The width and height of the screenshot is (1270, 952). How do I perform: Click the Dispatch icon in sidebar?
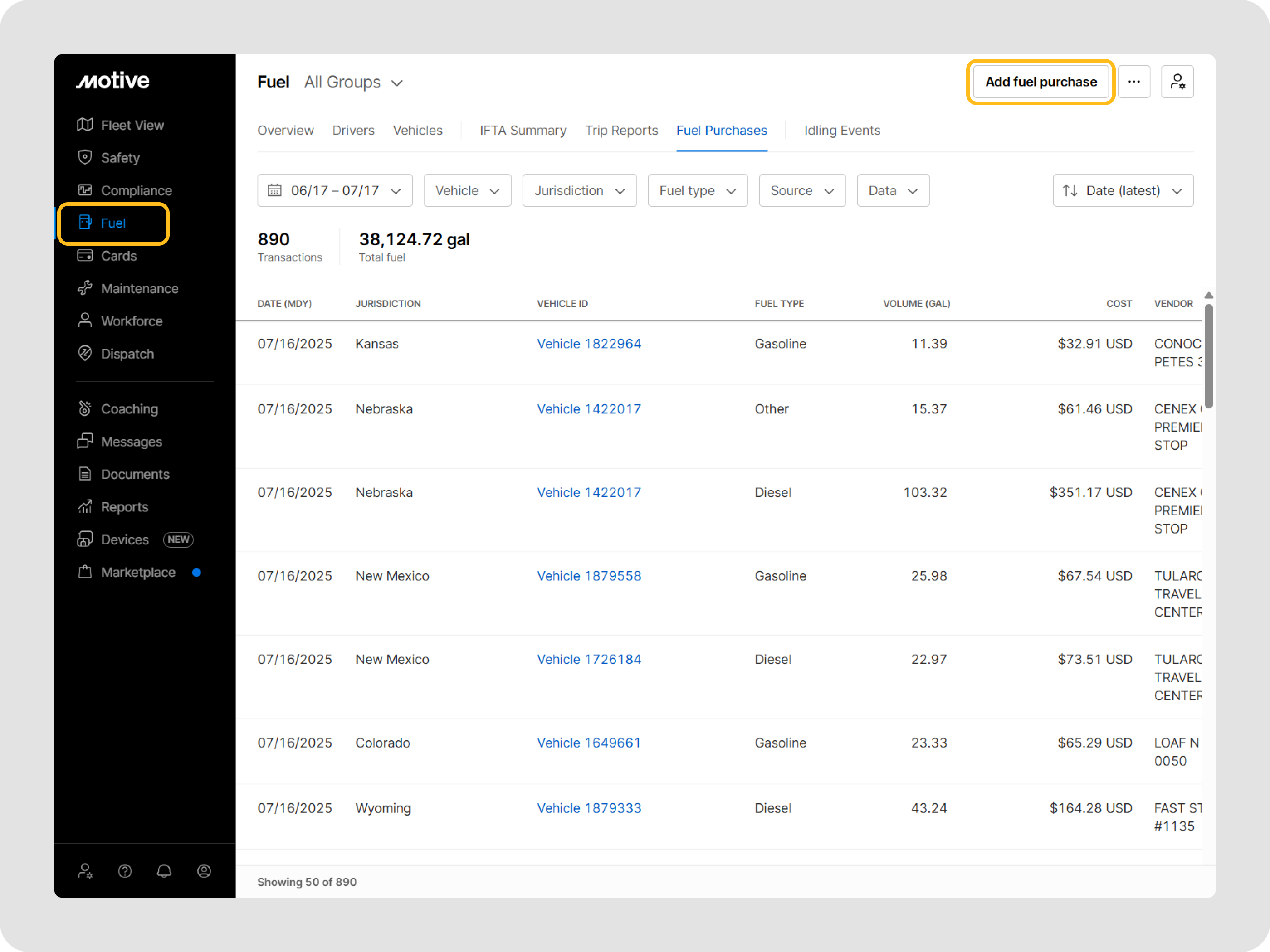point(85,354)
